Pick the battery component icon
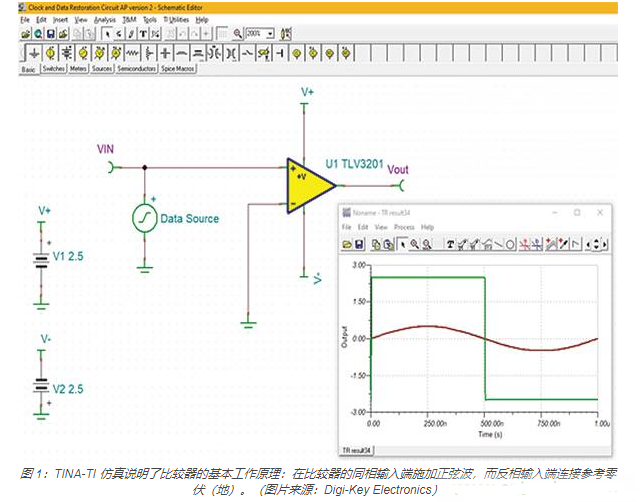 coord(66,53)
